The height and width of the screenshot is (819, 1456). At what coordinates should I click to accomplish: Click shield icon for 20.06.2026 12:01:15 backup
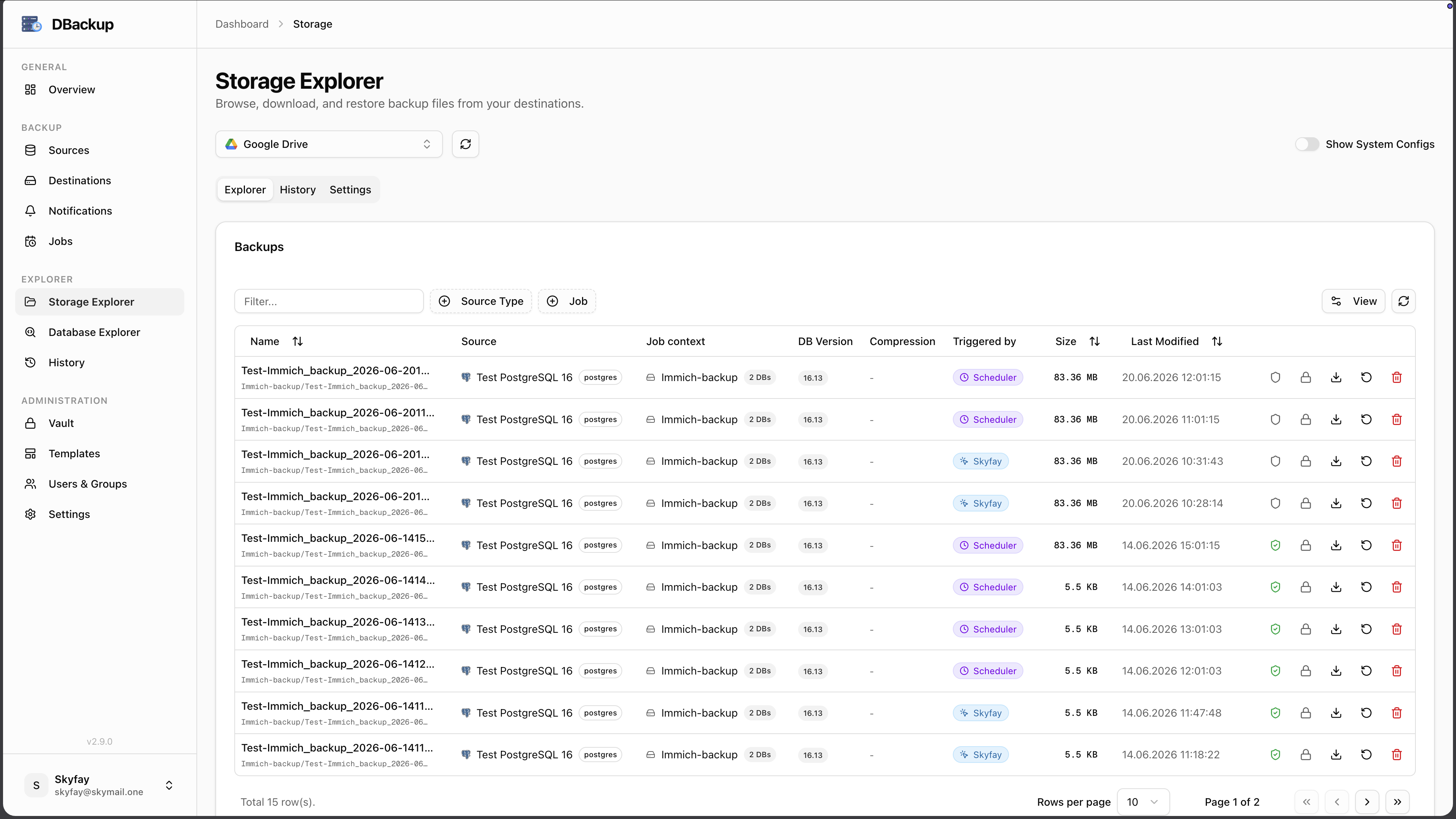point(1275,378)
